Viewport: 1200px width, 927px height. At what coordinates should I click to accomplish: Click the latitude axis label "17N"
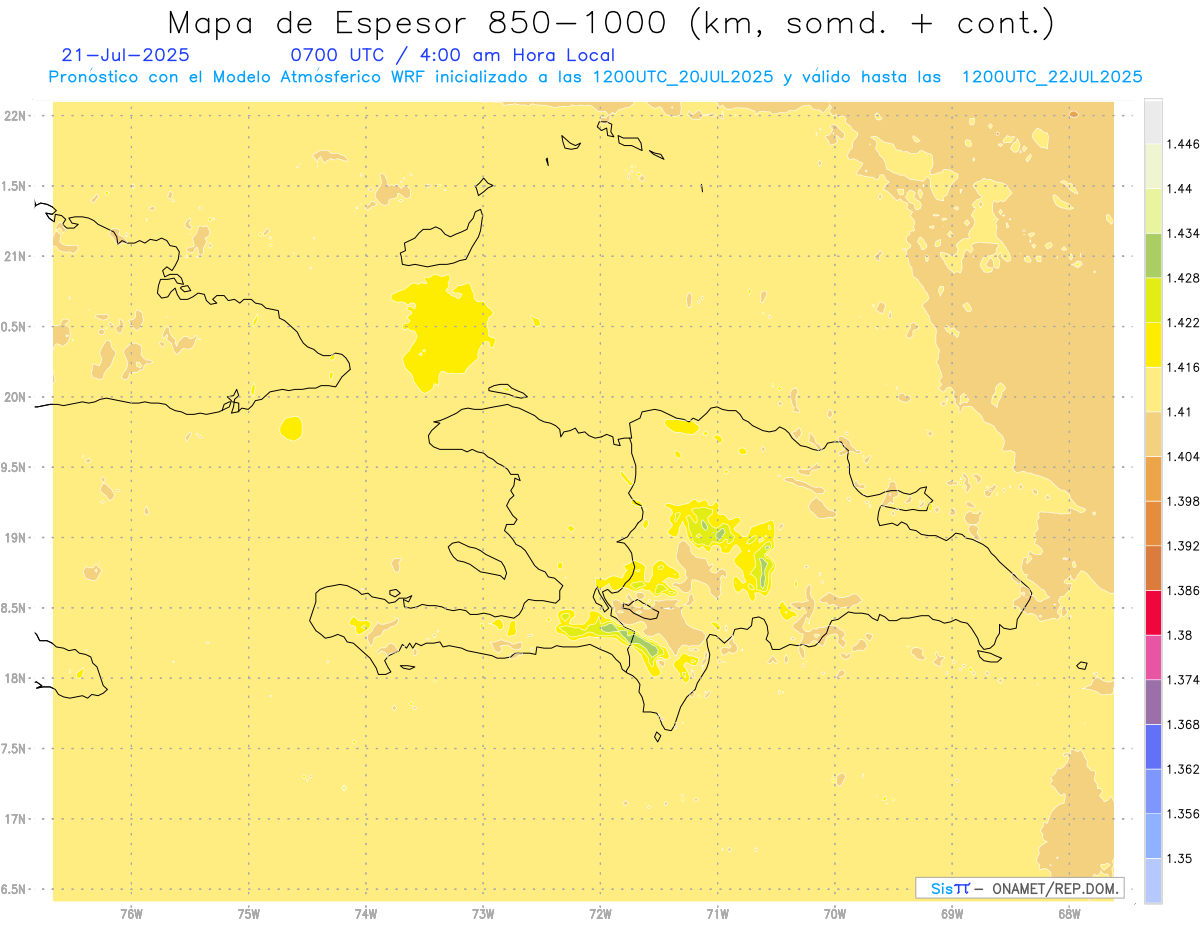pos(16,819)
